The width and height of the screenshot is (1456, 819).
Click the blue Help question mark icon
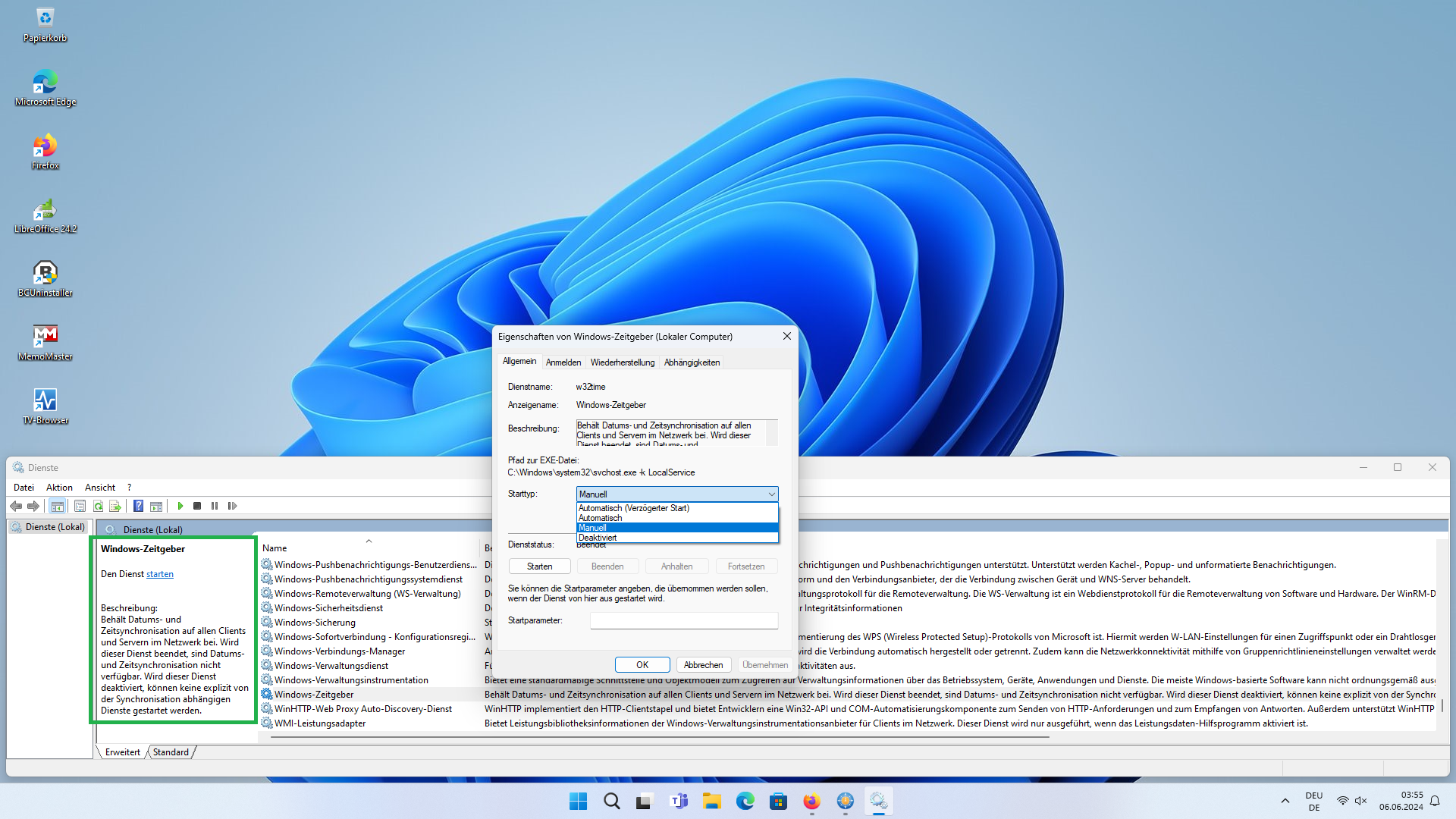point(138,506)
